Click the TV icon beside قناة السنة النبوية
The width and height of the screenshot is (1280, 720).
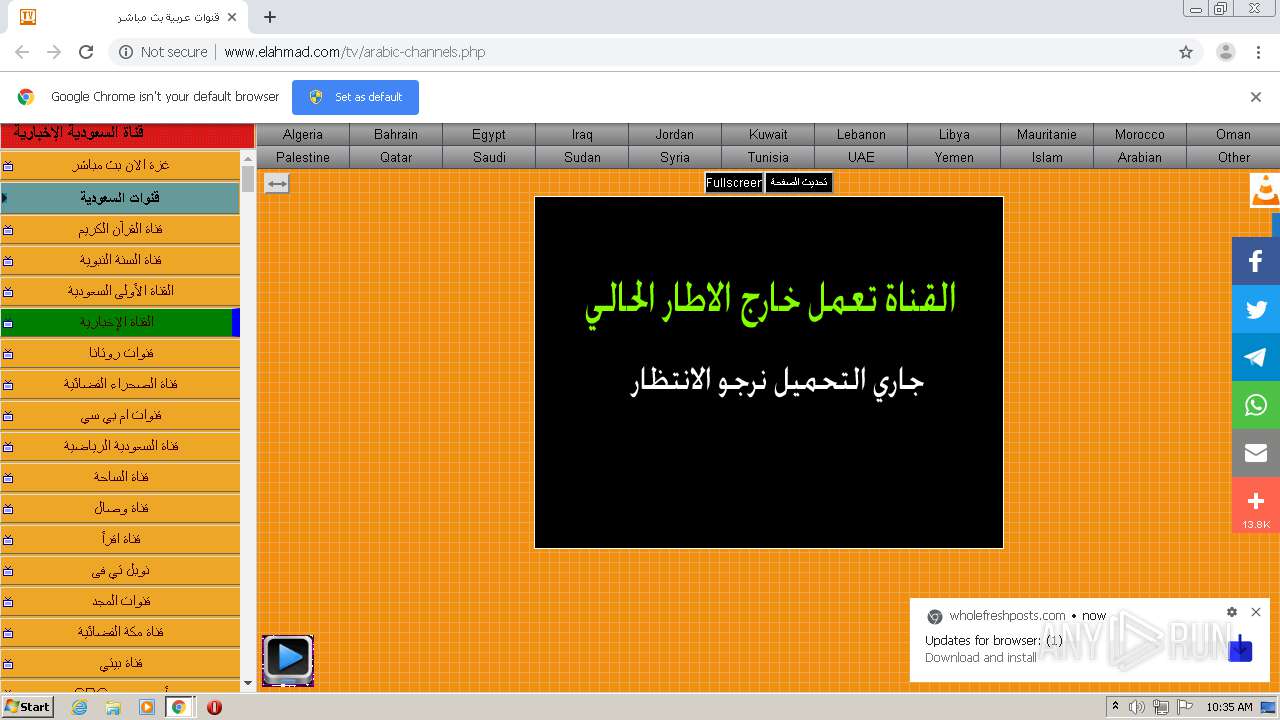point(8,260)
